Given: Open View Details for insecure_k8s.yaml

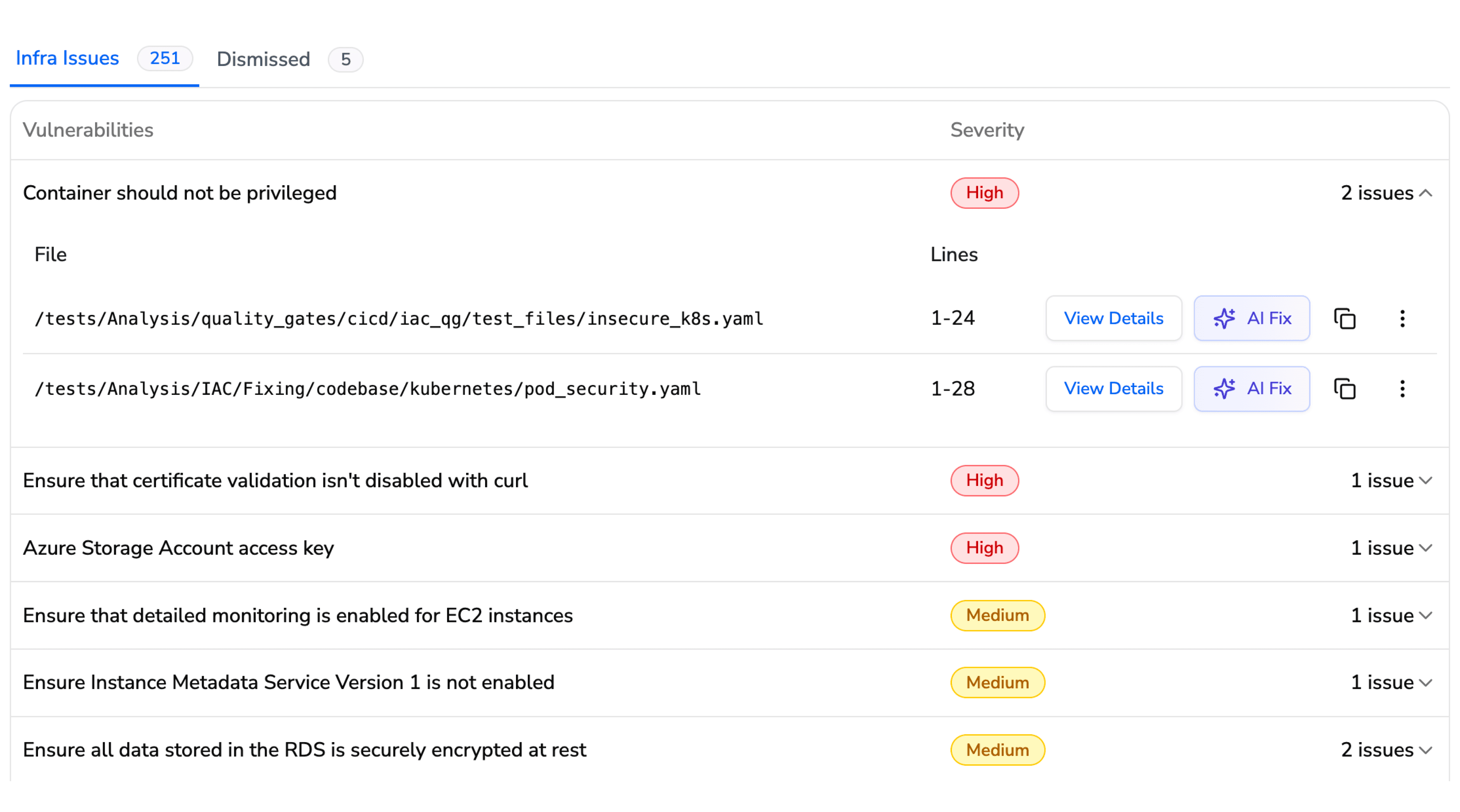Looking at the screenshot, I should [1114, 318].
